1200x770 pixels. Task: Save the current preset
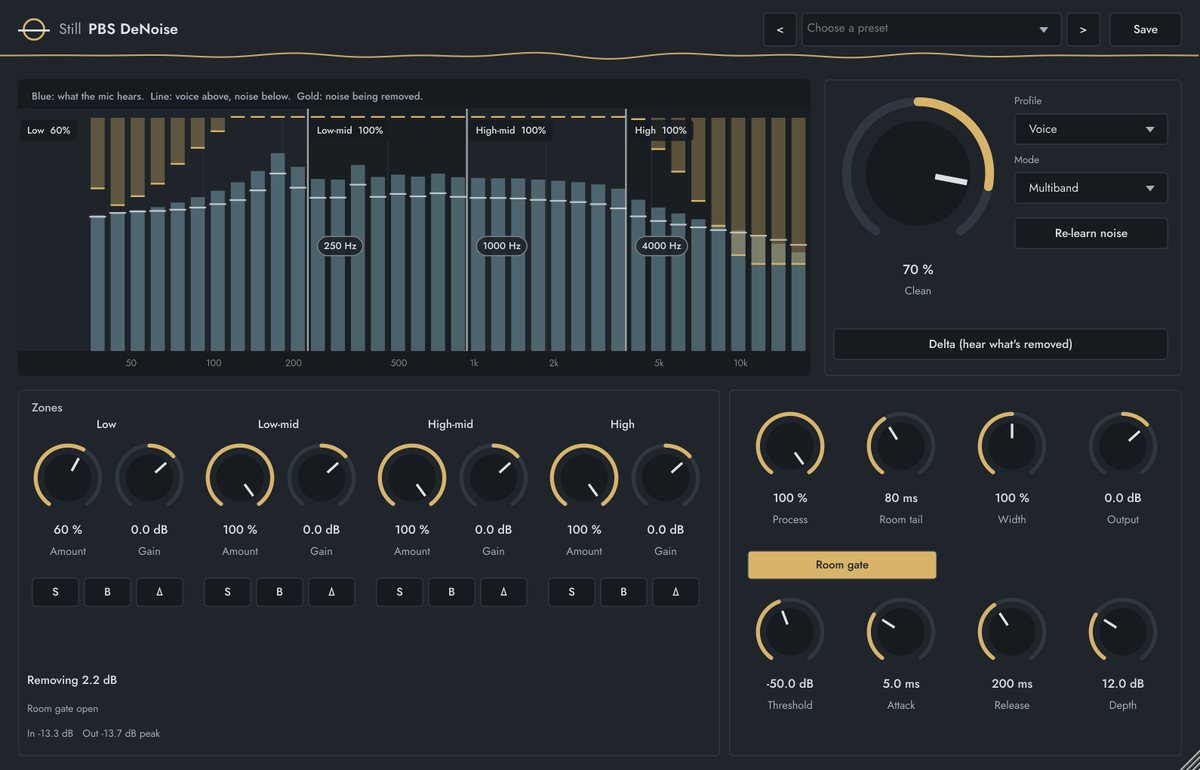[1145, 29]
